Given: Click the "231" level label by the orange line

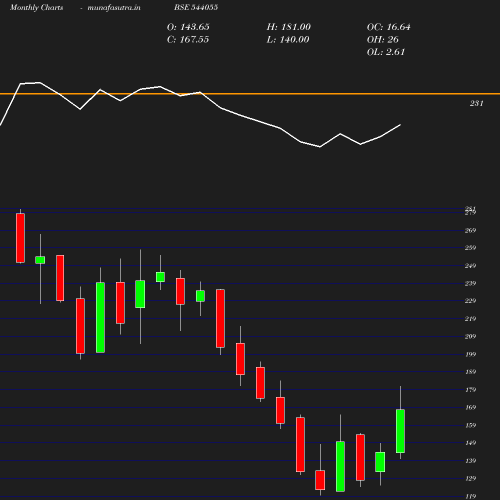Looking at the screenshot, I should click(x=477, y=104).
